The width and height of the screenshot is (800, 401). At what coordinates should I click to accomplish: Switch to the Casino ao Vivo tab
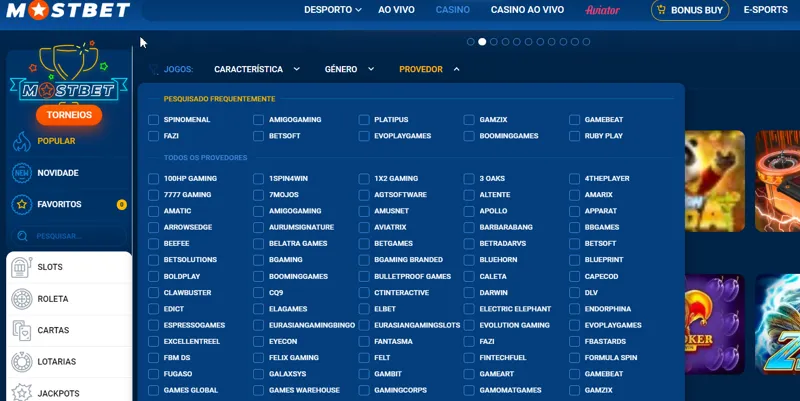coord(527,10)
